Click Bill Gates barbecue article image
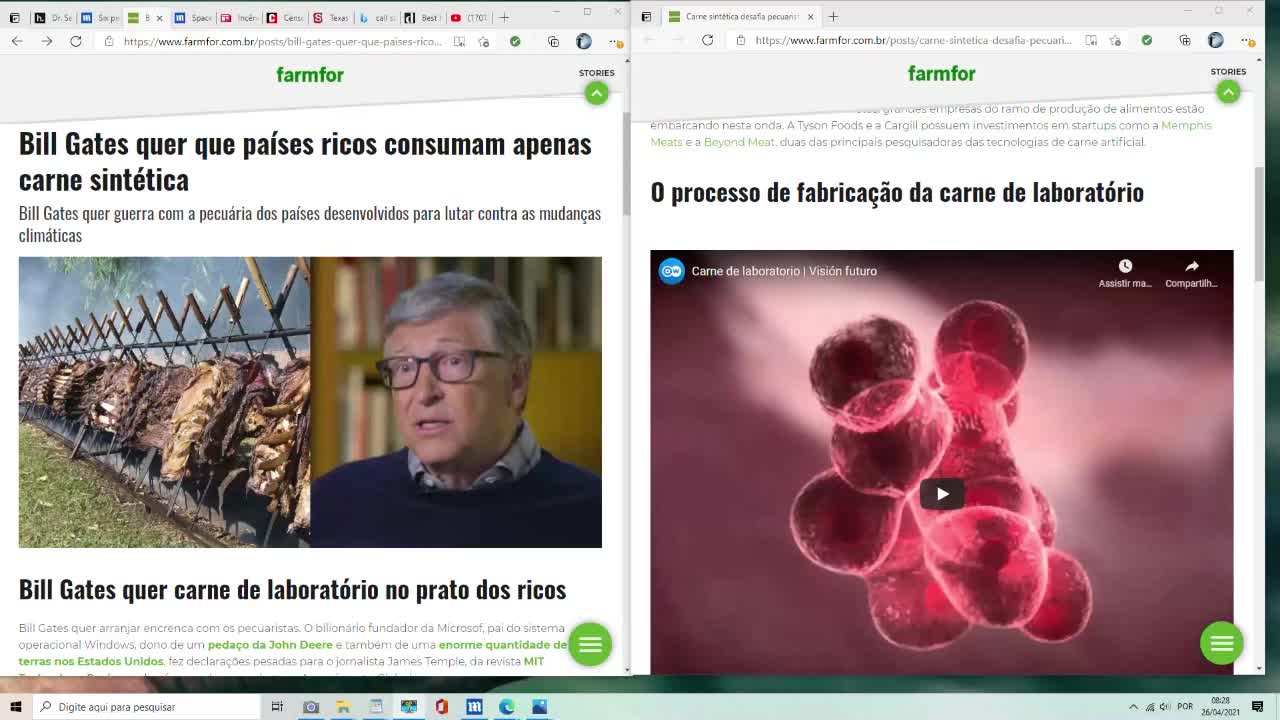Viewport: 1280px width, 720px height. [310, 402]
